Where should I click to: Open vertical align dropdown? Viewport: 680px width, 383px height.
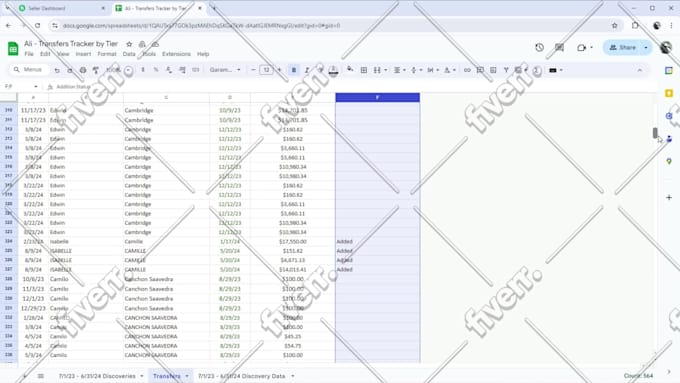click(x=415, y=70)
